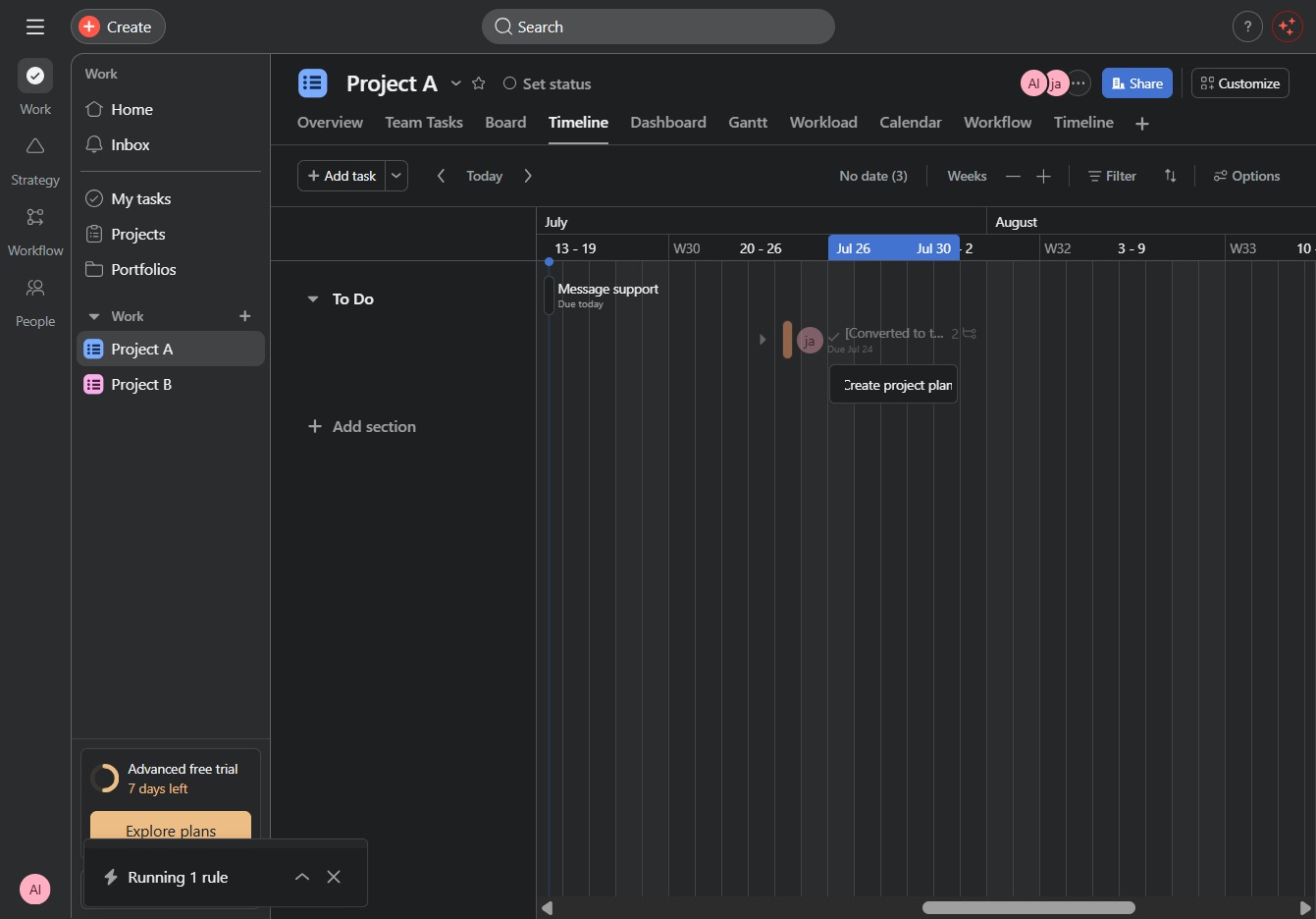Select Project B in sidebar
The height and width of the screenshot is (919, 1316).
(x=171, y=384)
